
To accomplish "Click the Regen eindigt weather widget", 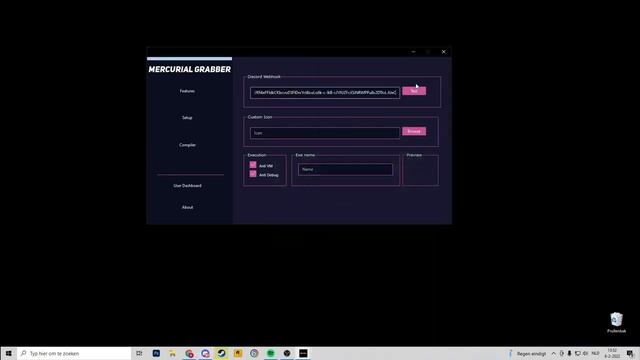I will coord(527,353).
